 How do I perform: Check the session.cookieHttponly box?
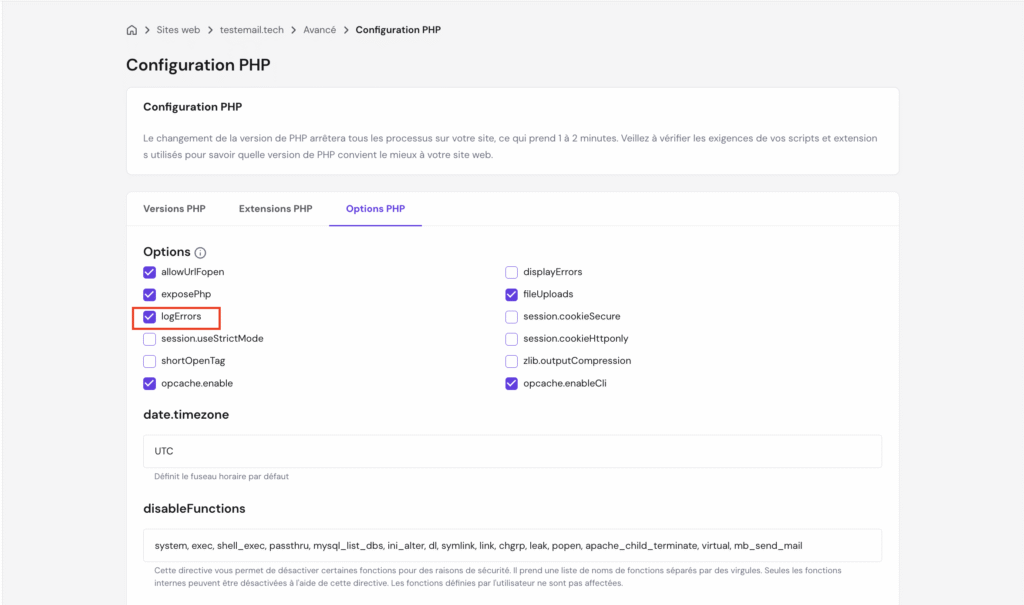tap(512, 339)
